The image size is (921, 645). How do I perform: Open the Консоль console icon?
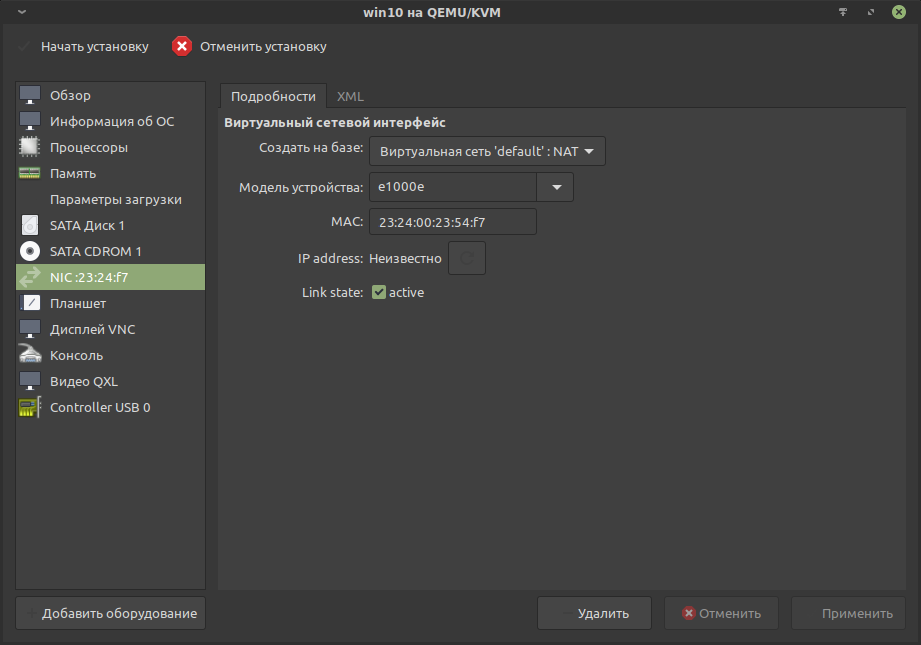coord(30,355)
